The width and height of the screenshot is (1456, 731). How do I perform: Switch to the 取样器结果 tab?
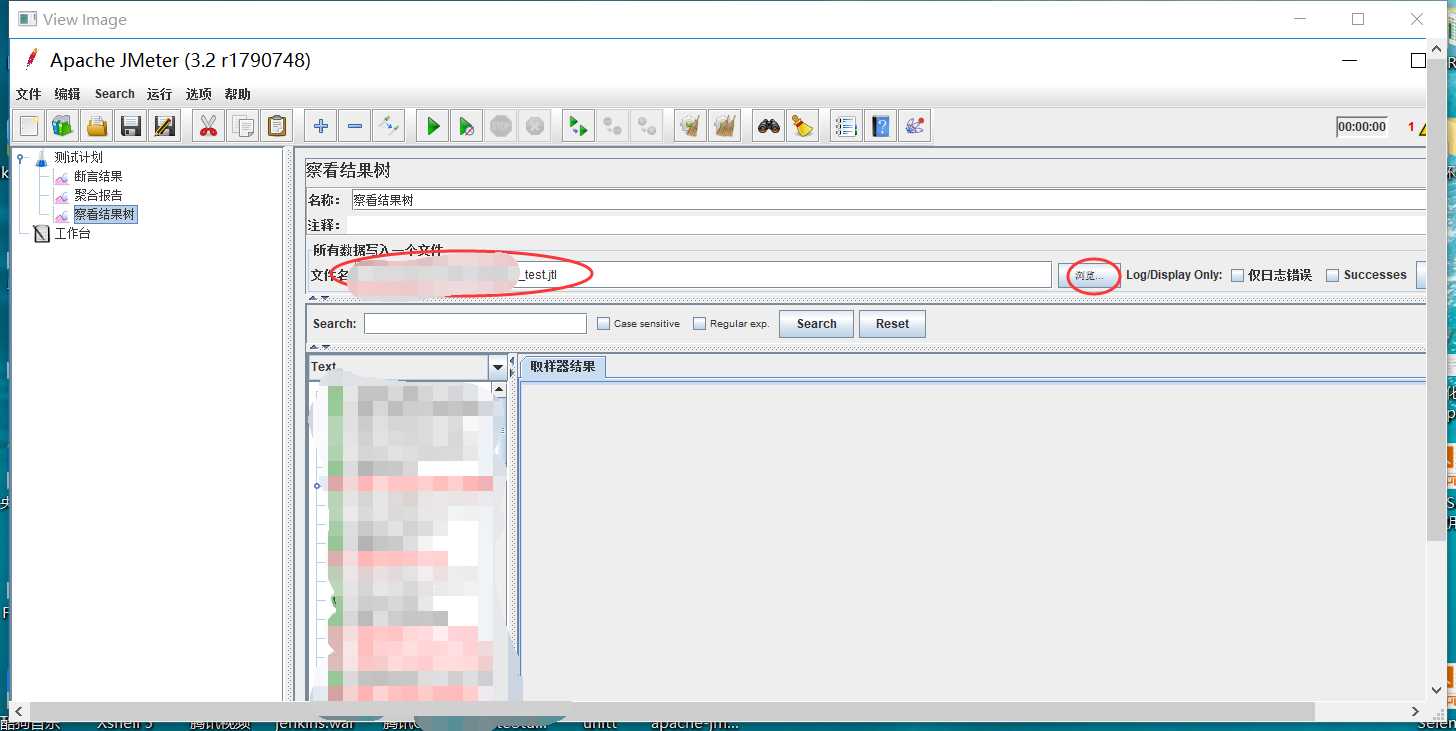[563, 367]
